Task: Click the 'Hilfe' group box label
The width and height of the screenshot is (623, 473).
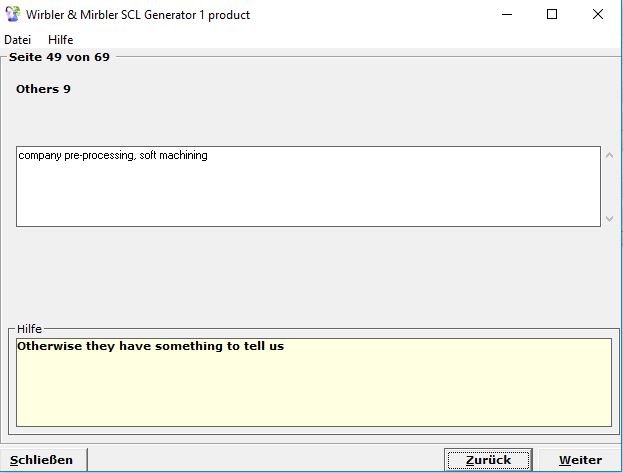Action: (30, 328)
